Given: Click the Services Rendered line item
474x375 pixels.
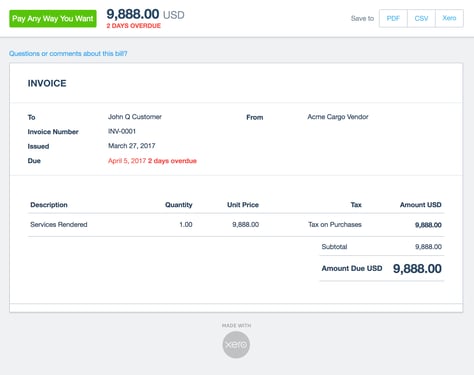Looking at the screenshot, I should point(59,224).
